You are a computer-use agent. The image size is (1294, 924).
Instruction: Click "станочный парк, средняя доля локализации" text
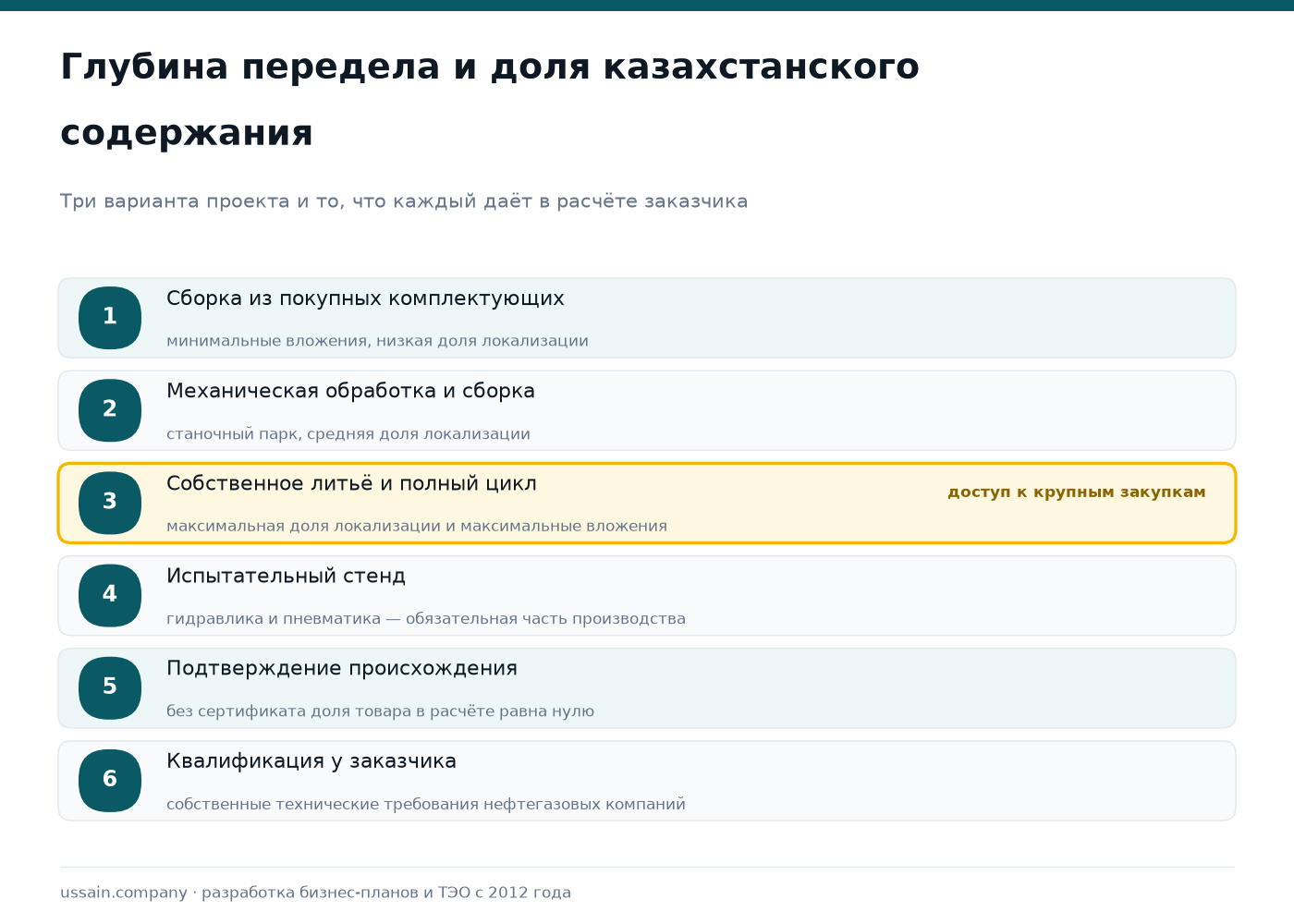coord(348,434)
